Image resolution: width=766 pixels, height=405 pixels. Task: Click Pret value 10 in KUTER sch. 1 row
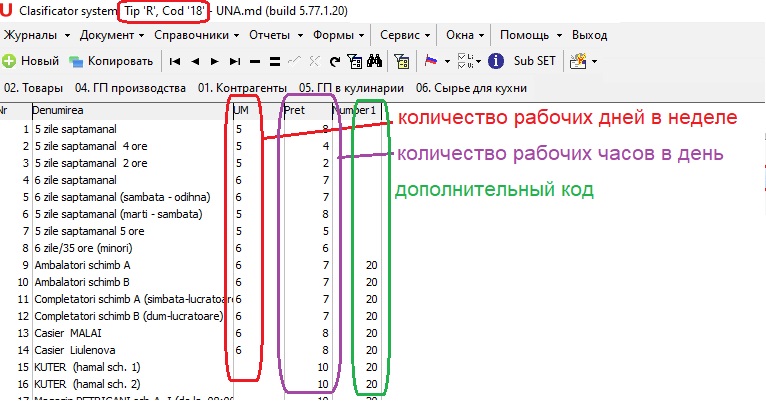click(323, 367)
